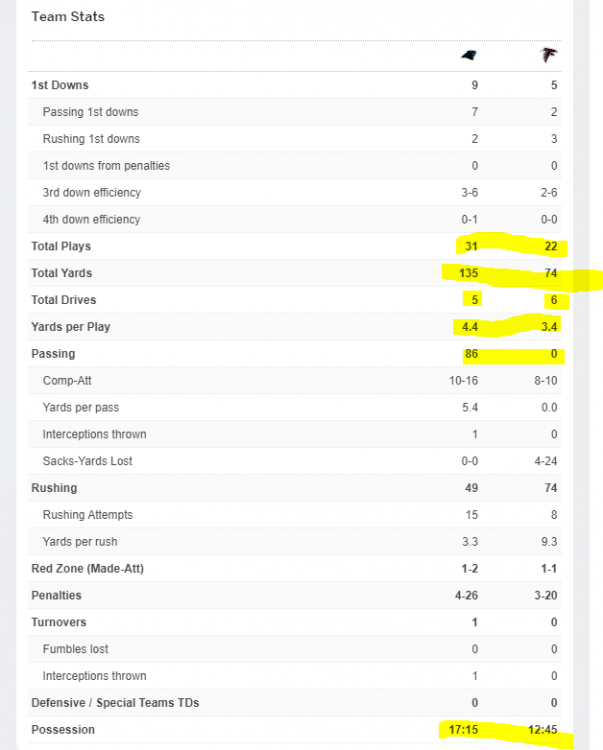This screenshot has width=603, height=750.
Task: Click Falcons' Possession time 12:45
Action: pyautogui.click(x=543, y=730)
